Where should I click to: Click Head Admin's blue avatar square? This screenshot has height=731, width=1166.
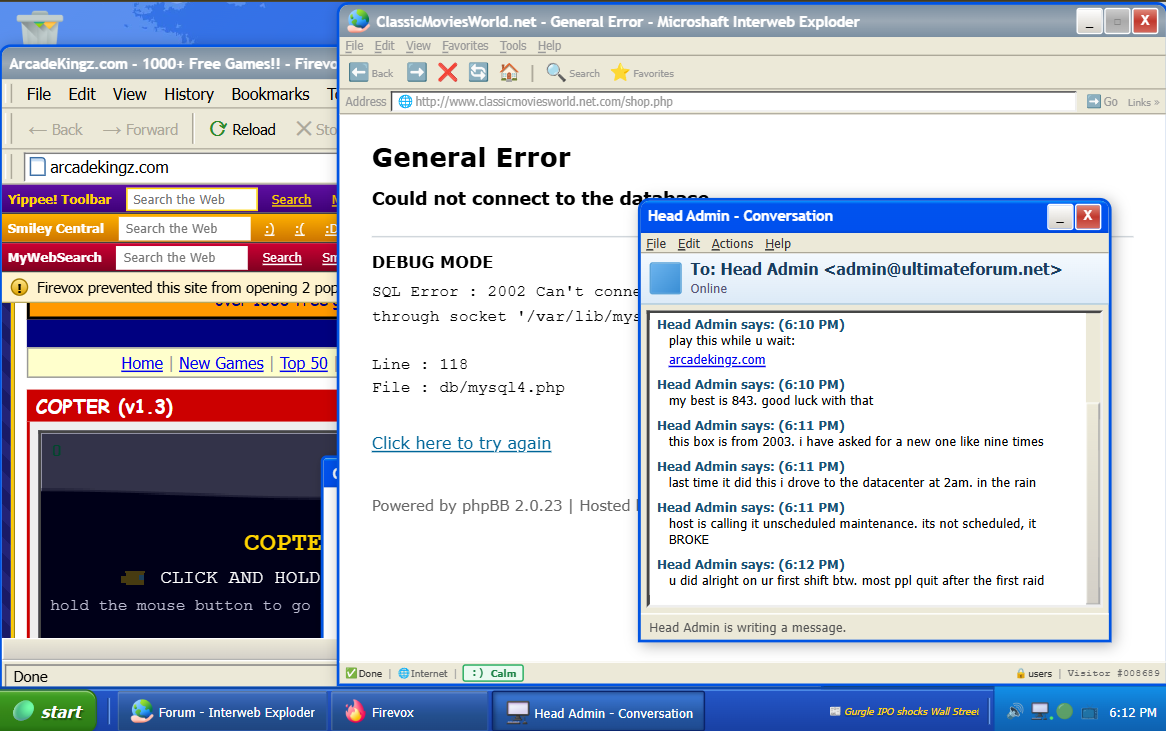coord(666,278)
